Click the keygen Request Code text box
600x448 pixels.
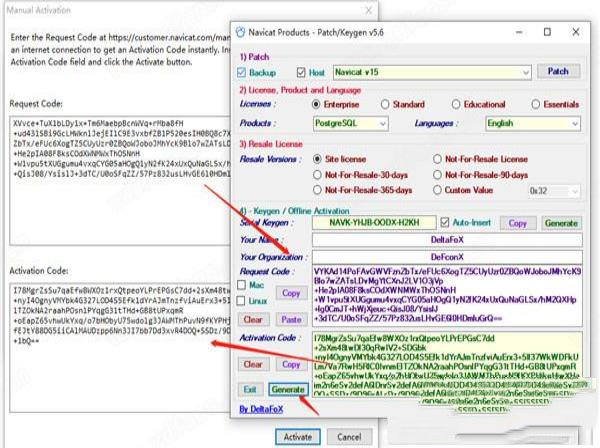(447, 295)
